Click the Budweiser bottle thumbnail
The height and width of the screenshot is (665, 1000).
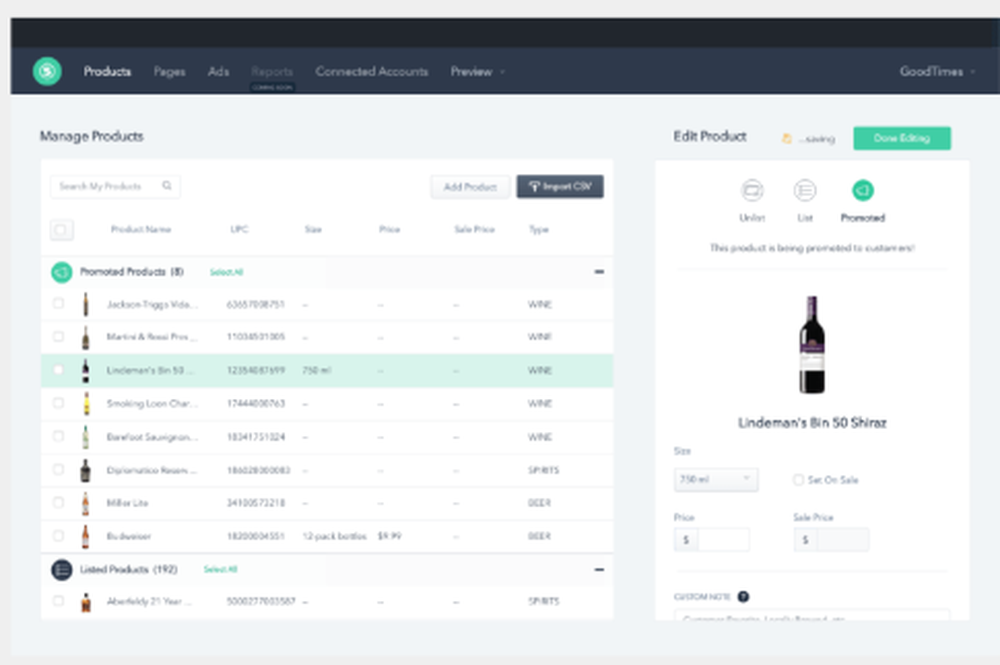pos(85,536)
